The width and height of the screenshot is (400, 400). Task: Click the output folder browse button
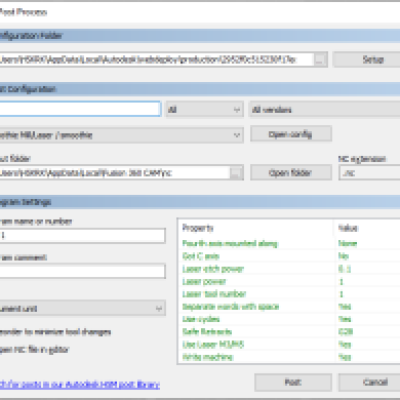pos(236,173)
